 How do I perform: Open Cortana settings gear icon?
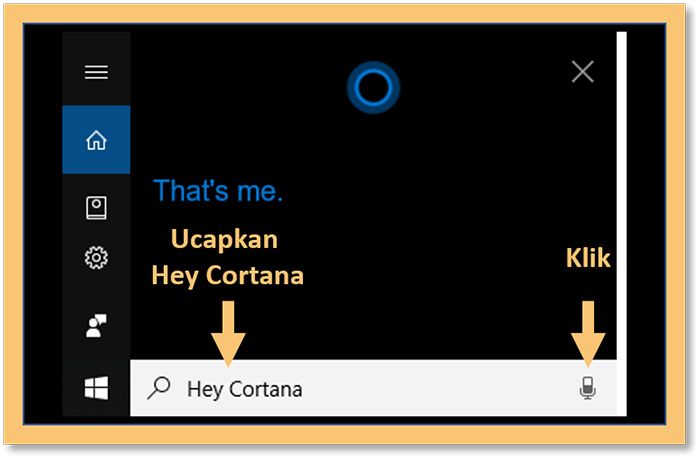coord(96,258)
